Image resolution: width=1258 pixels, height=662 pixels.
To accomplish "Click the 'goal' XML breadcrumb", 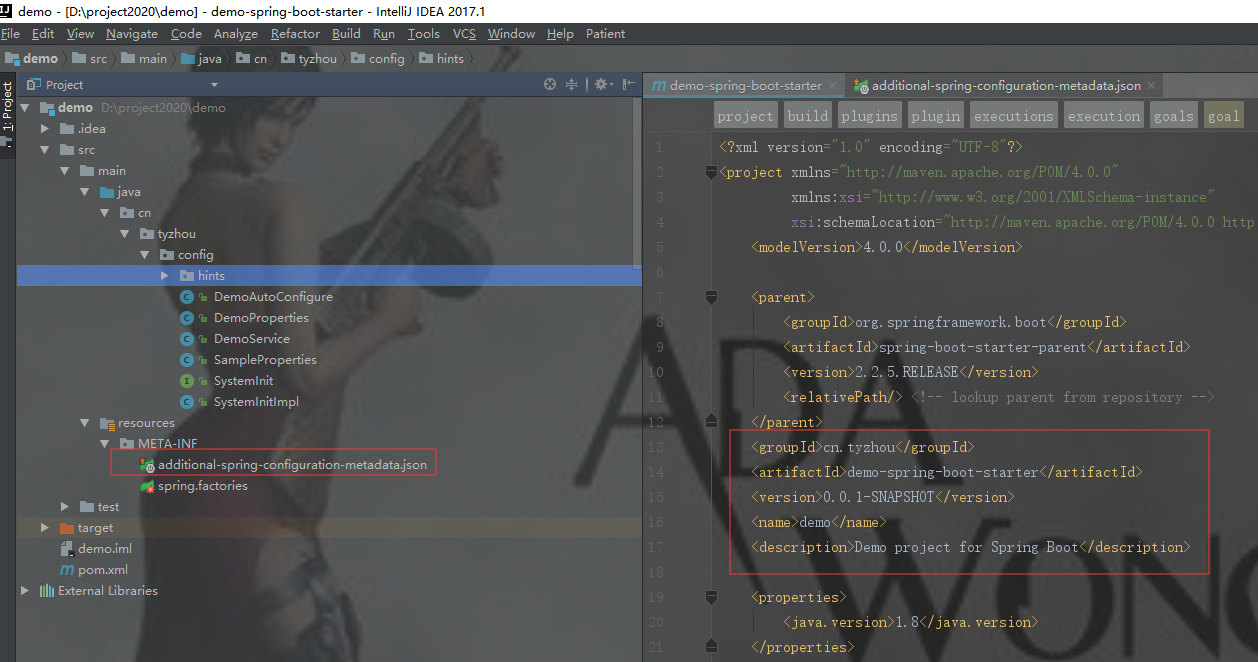I will point(1223,116).
